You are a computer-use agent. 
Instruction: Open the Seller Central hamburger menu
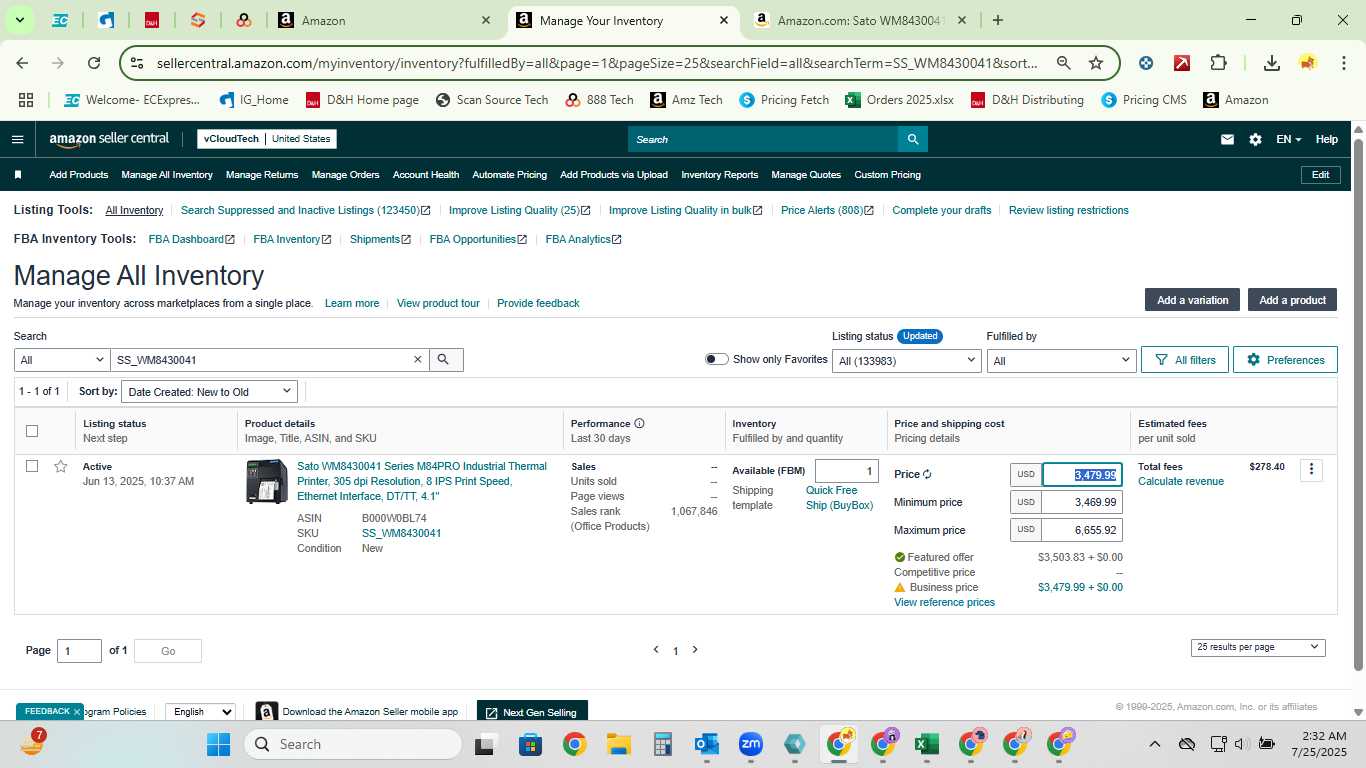[17, 139]
